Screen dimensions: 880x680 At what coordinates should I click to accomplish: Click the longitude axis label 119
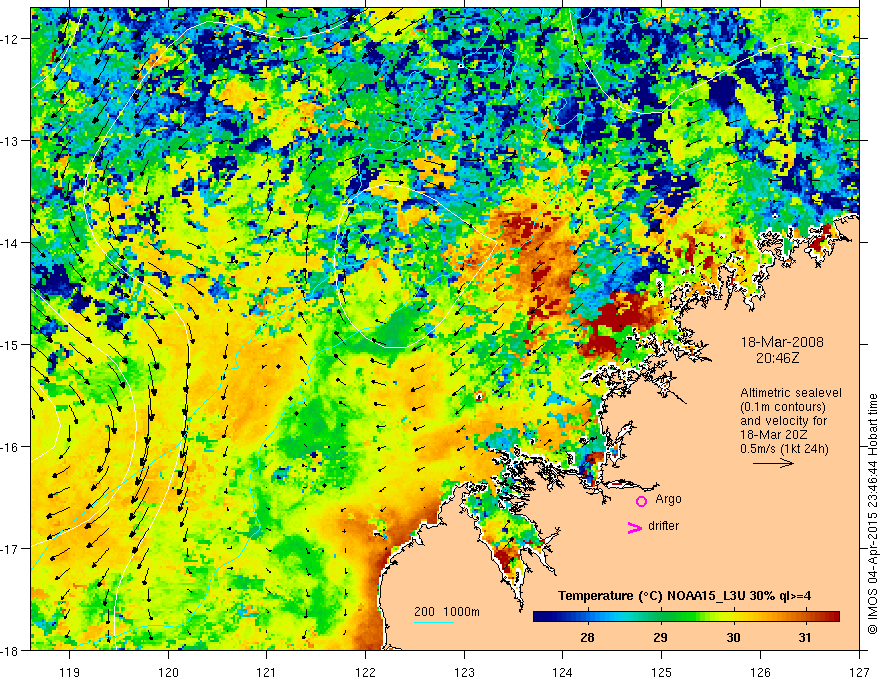(70, 673)
